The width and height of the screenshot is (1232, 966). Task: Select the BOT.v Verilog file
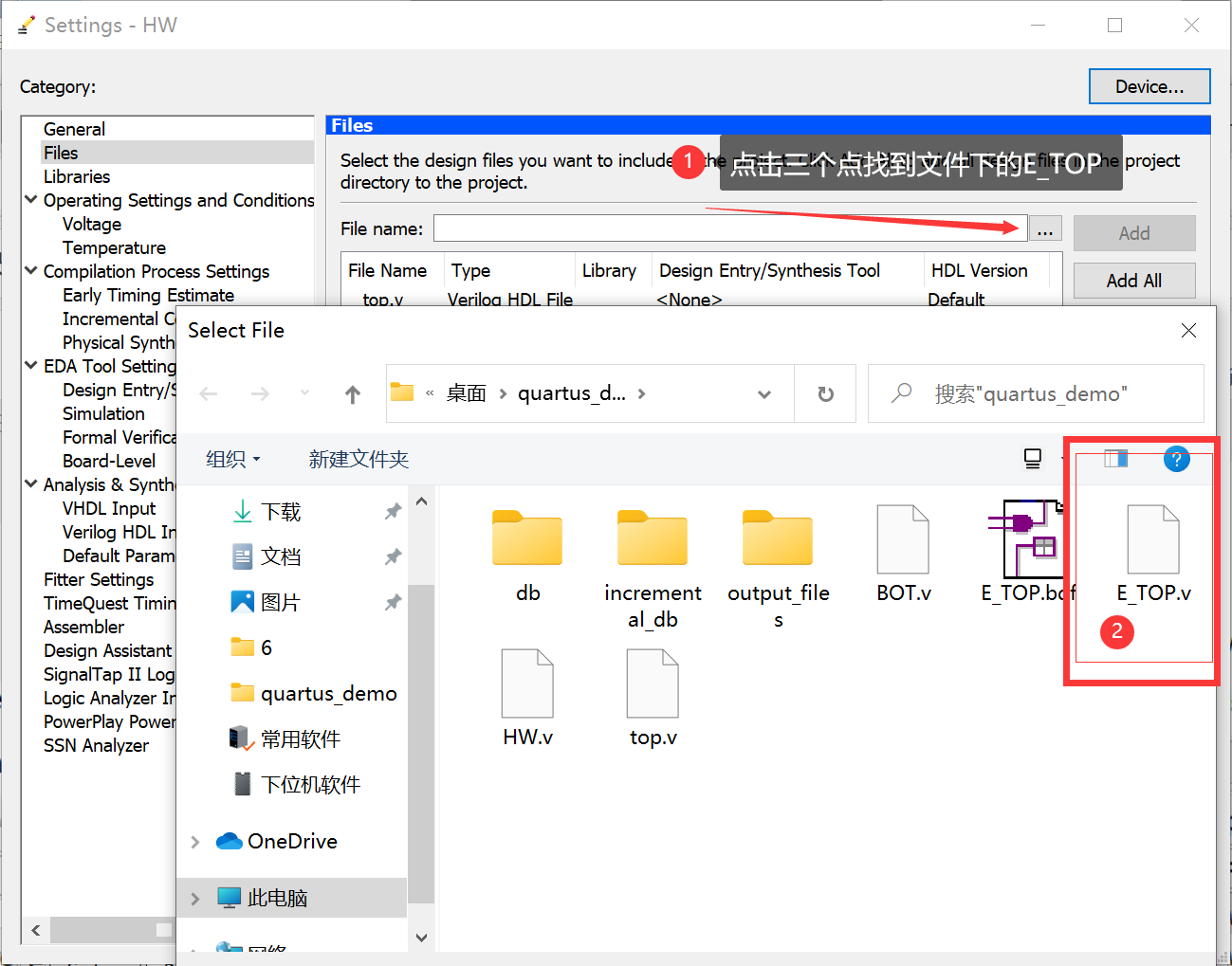[x=902, y=540]
